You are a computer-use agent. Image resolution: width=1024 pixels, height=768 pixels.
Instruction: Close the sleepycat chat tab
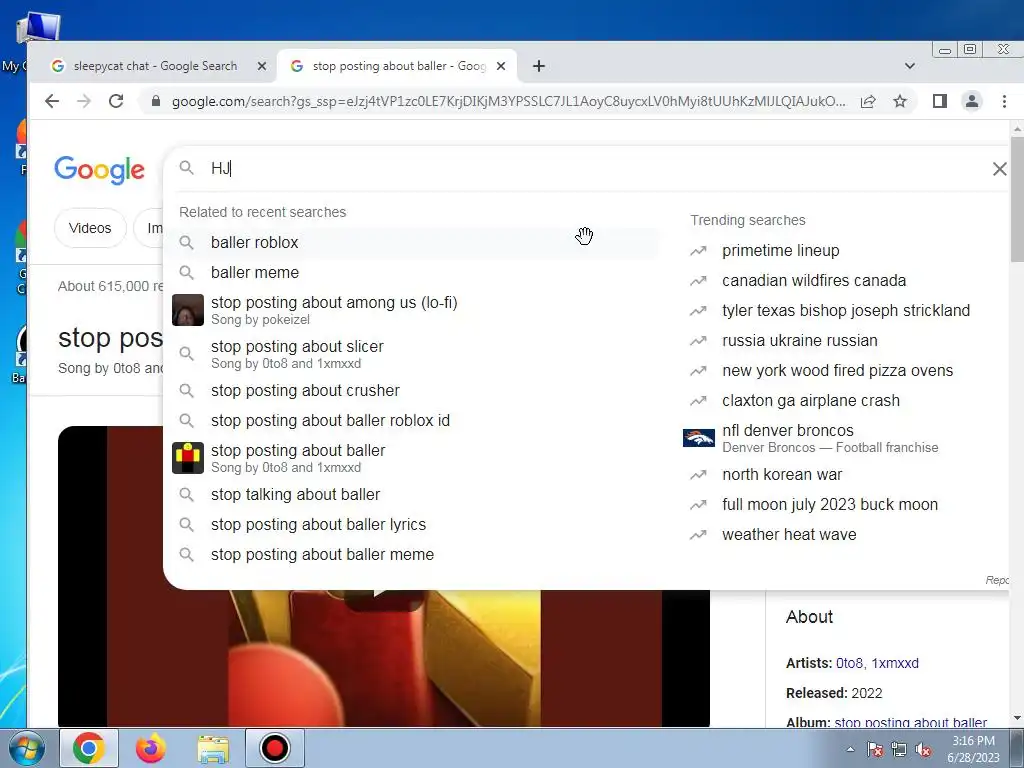point(262,66)
